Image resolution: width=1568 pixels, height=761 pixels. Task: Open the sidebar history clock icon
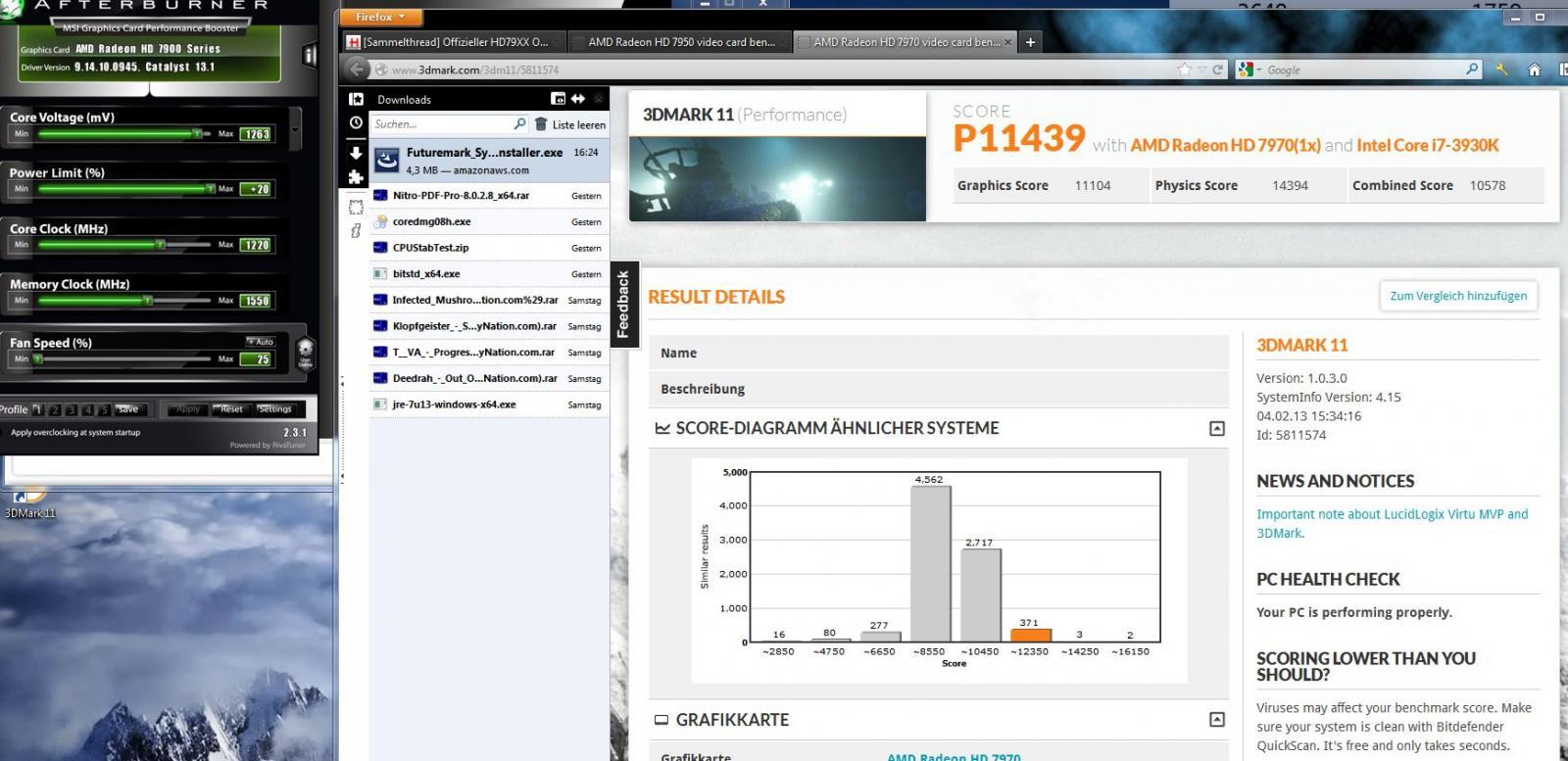tap(356, 123)
